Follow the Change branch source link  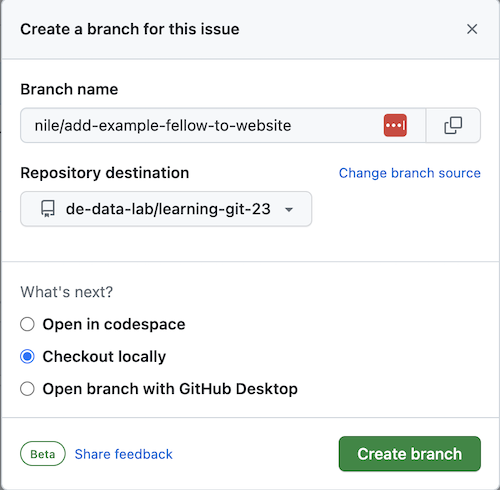[x=410, y=173]
